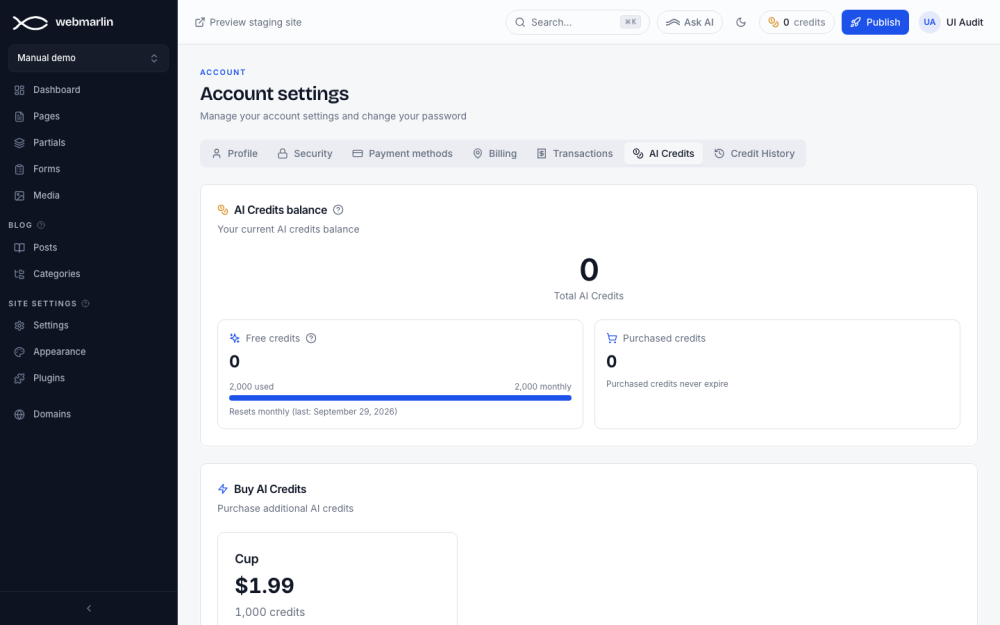Click "Resets monthly" date text
Image resolution: width=1000 pixels, height=625 pixels.
[313, 412]
